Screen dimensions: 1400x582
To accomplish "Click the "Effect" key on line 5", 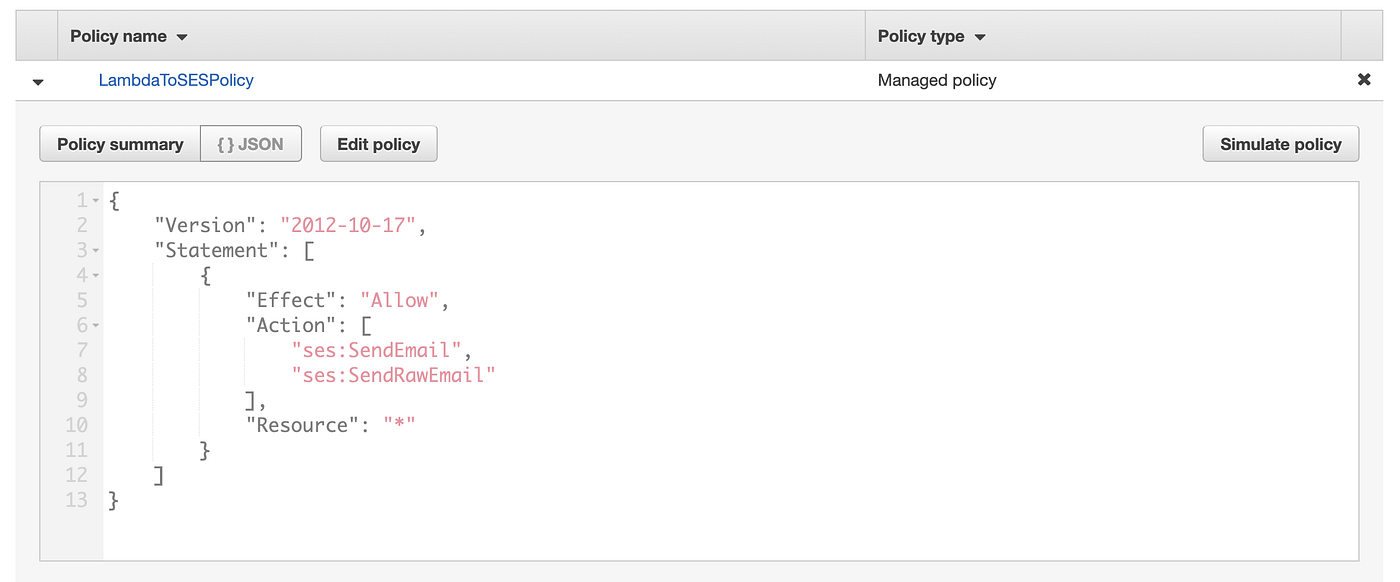I will click(291, 300).
